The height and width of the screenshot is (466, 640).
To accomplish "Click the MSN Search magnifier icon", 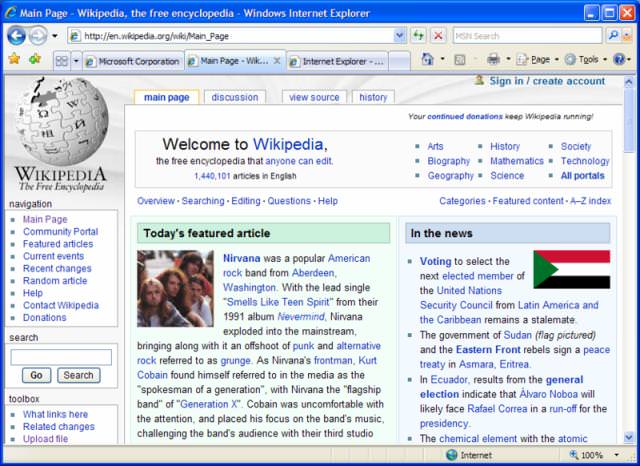I will click(x=613, y=36).
